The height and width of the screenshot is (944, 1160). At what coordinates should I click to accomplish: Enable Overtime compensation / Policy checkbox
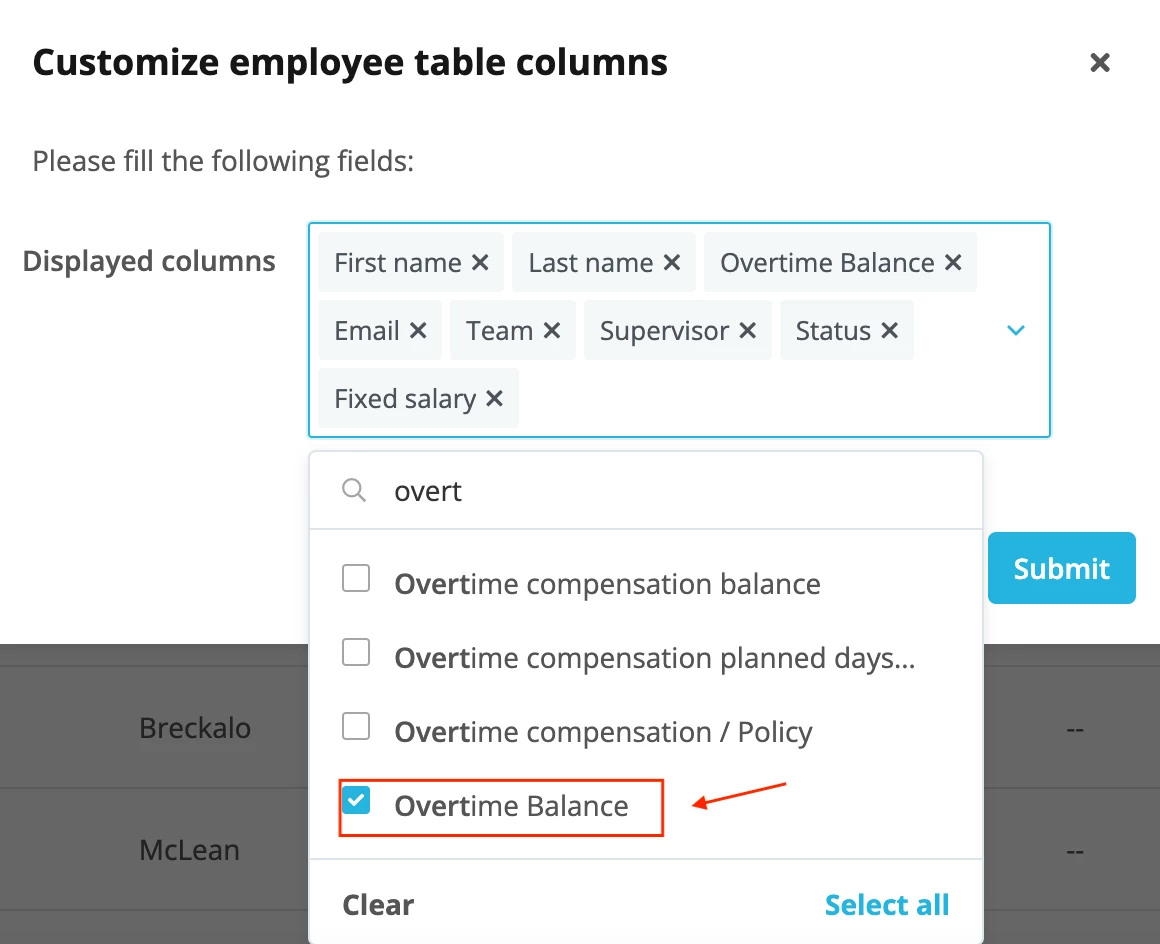356,726
